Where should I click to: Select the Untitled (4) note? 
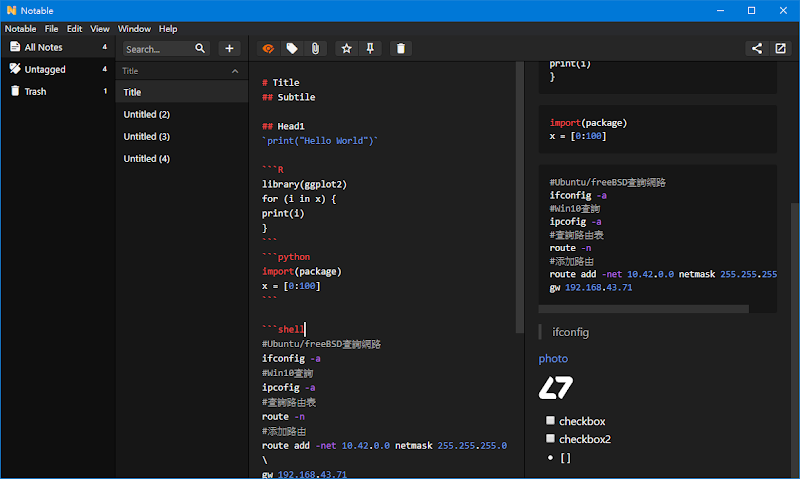(x=182, y=159)
